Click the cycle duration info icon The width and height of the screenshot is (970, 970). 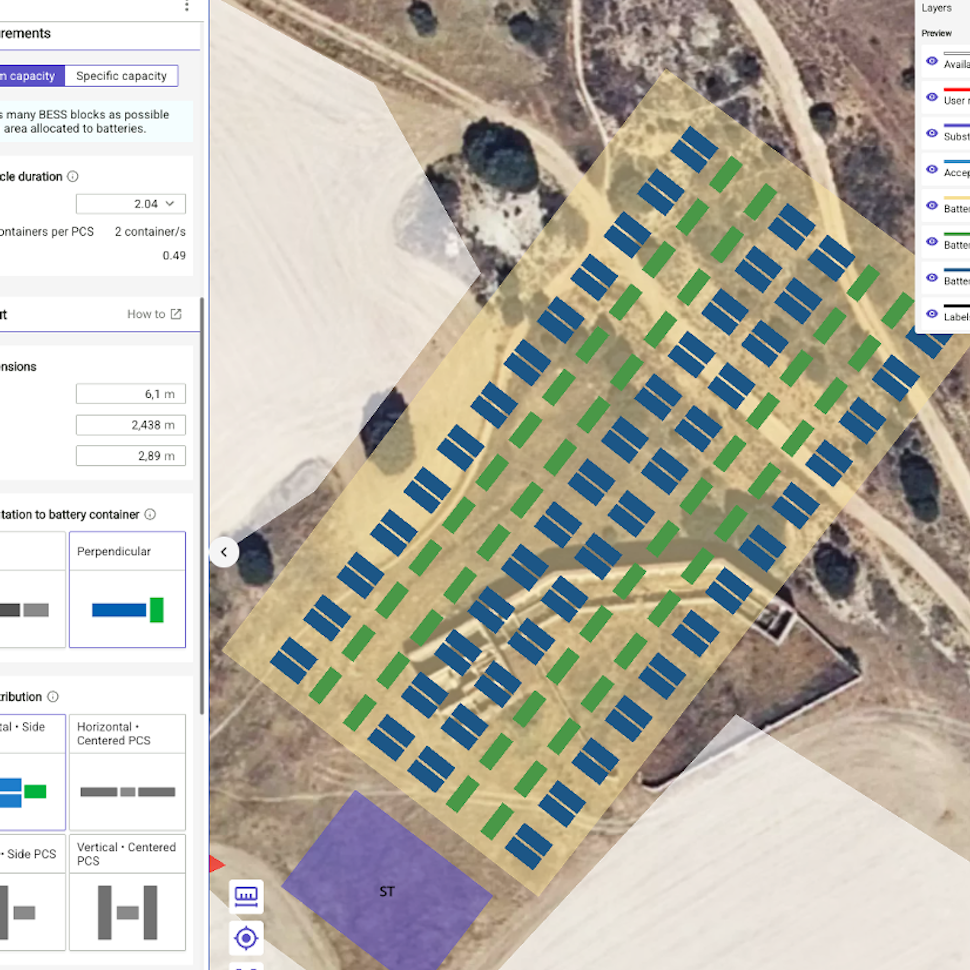(x=72, y=177)
